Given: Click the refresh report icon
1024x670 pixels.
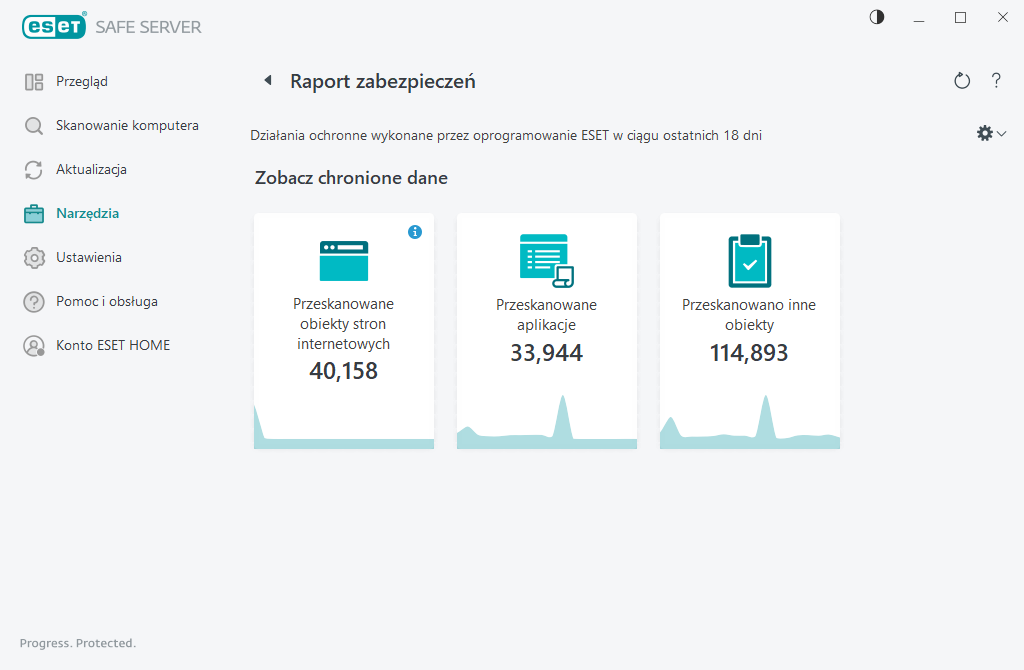Looking at the screenshot, I should (962, 81).
